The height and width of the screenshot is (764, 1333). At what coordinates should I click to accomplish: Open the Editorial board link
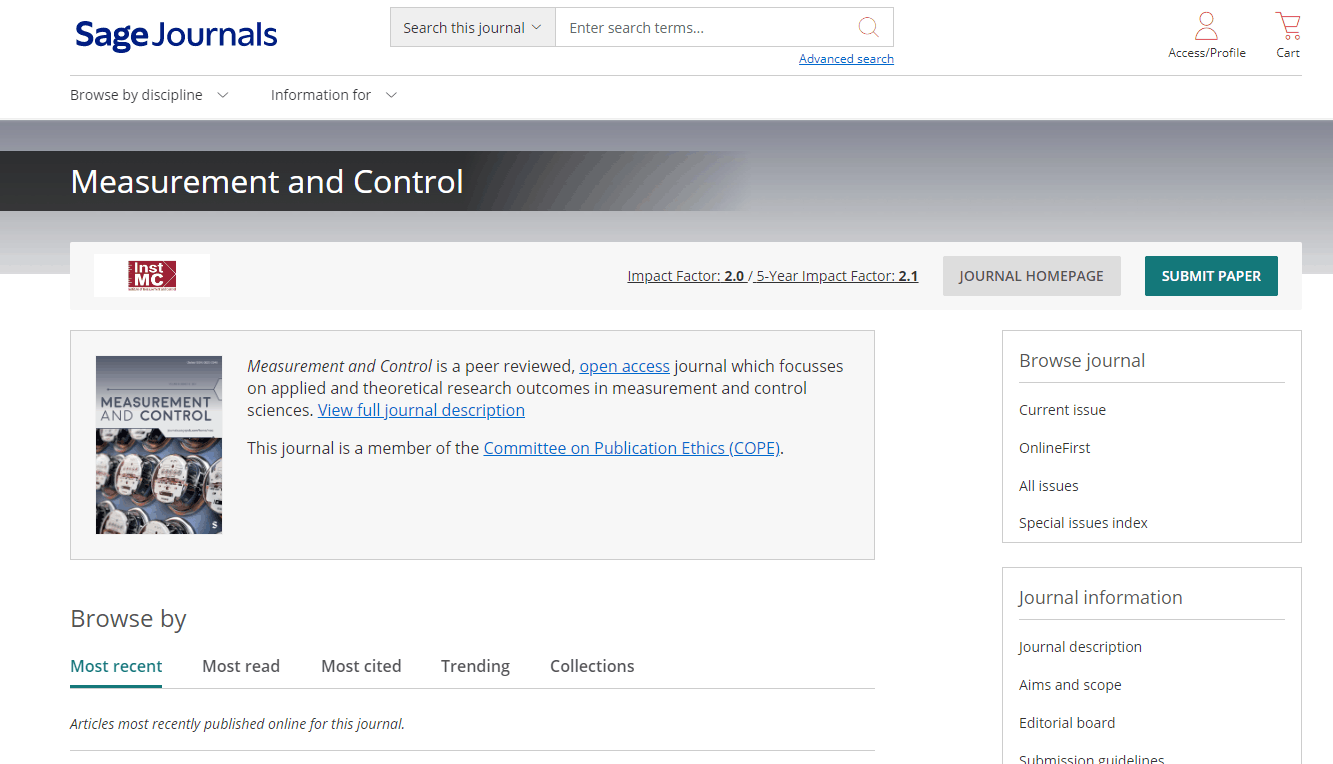pyautogui.click(x=1067, y=723)
